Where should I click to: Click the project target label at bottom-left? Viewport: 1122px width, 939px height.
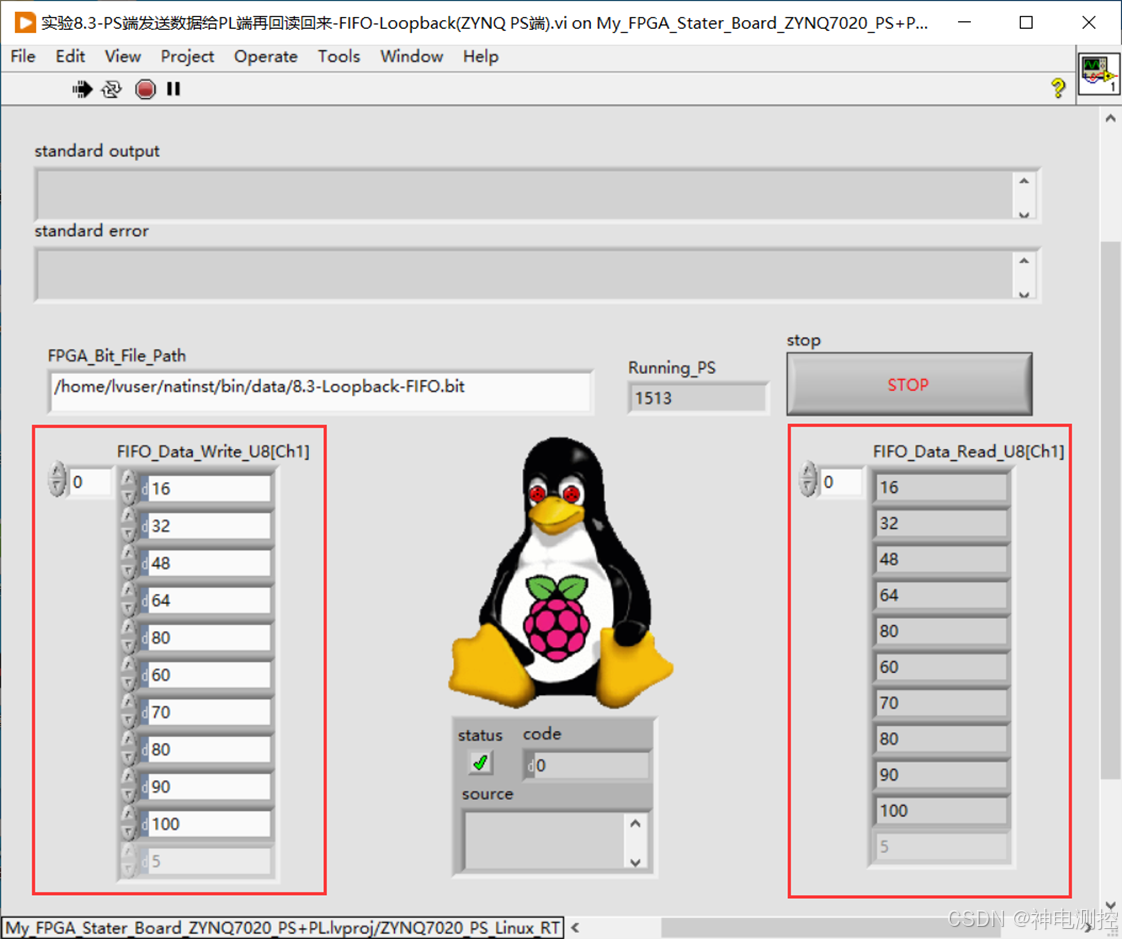coord(283,928)
